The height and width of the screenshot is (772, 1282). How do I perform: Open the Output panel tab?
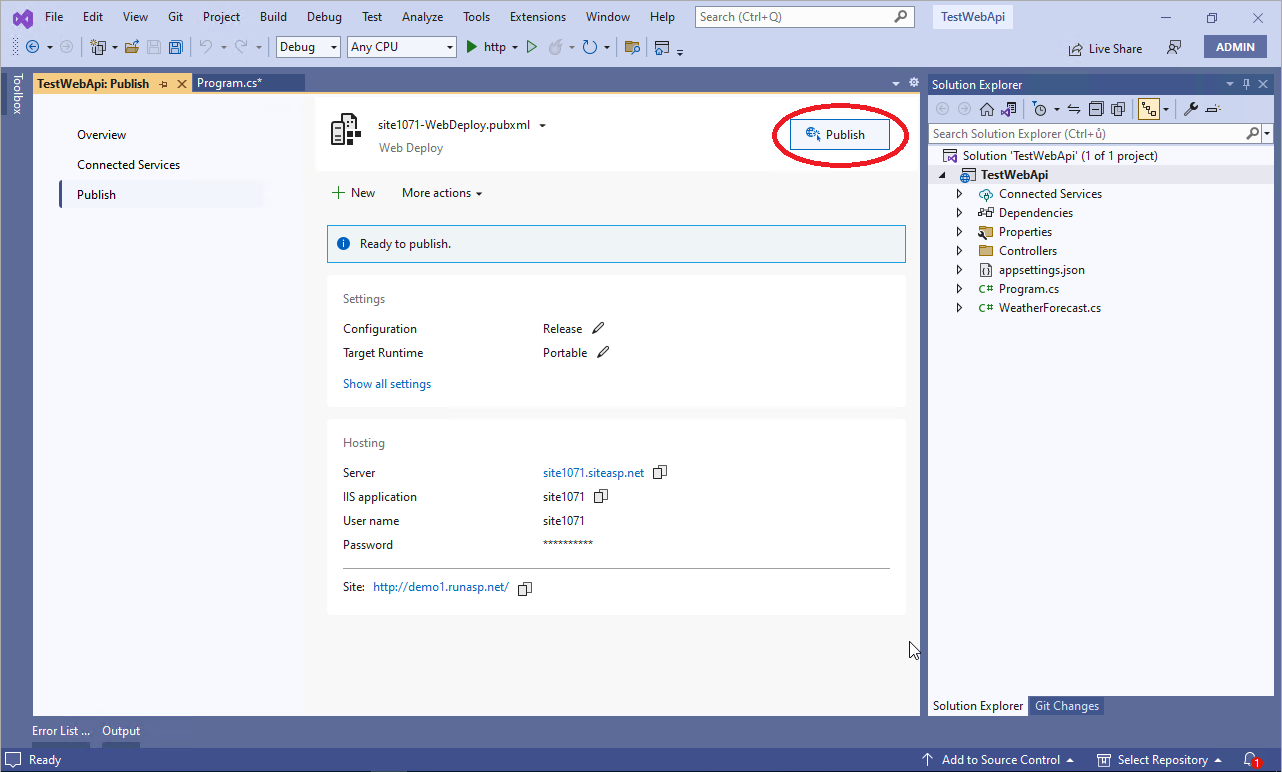pyautogui.click(x=121, y=731)
